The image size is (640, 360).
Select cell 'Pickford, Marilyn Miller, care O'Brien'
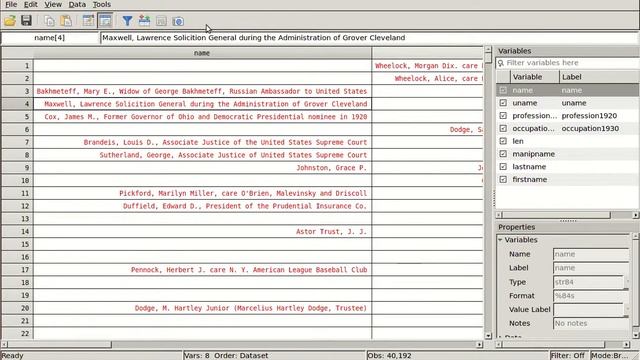pyautogui.click(x=202, y=193)
